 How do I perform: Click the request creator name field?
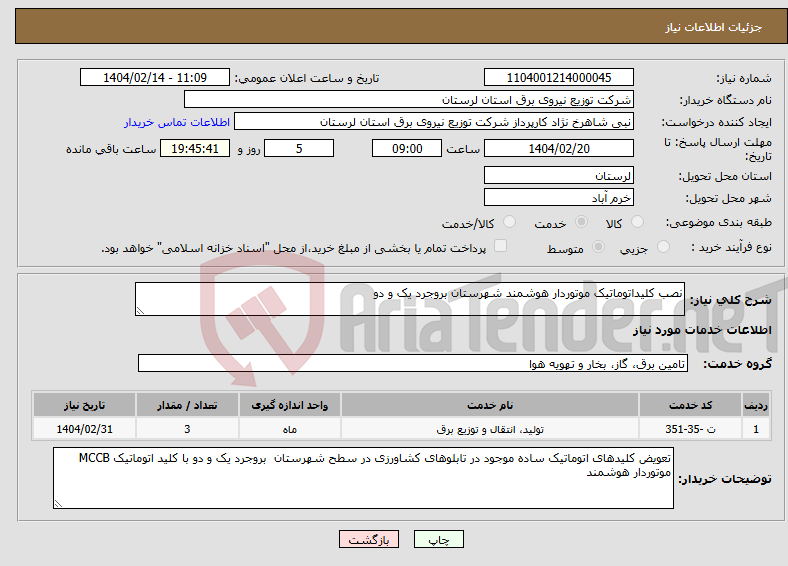(434, 122)
